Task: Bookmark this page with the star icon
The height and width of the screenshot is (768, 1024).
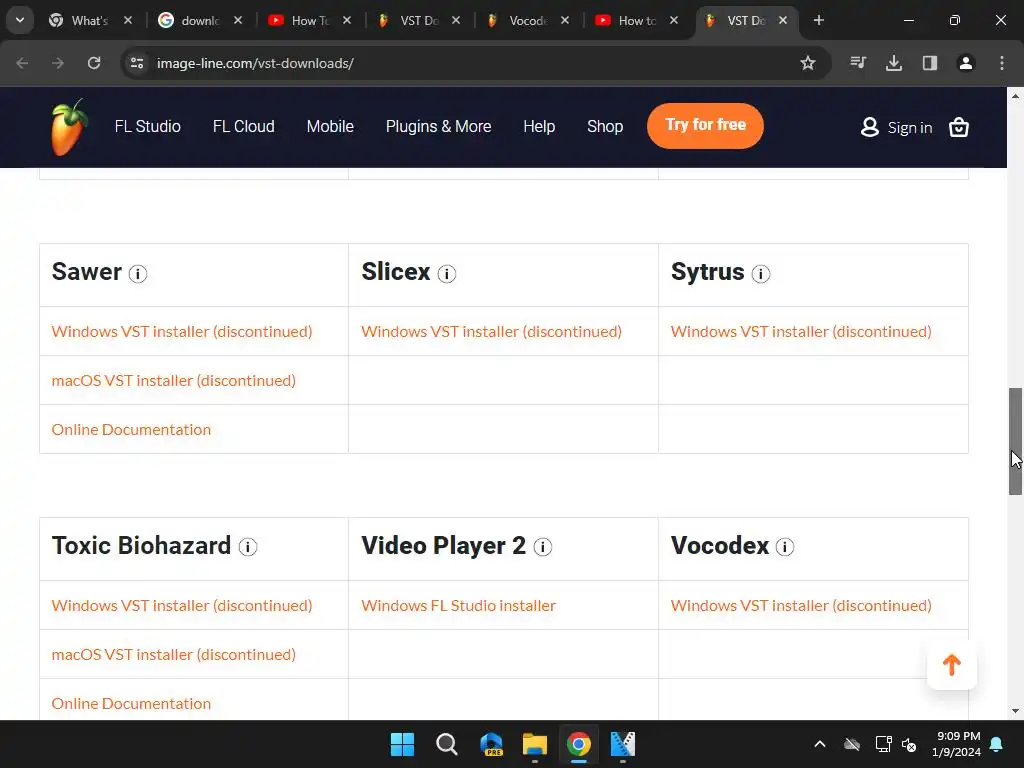Action: point(808,63)
